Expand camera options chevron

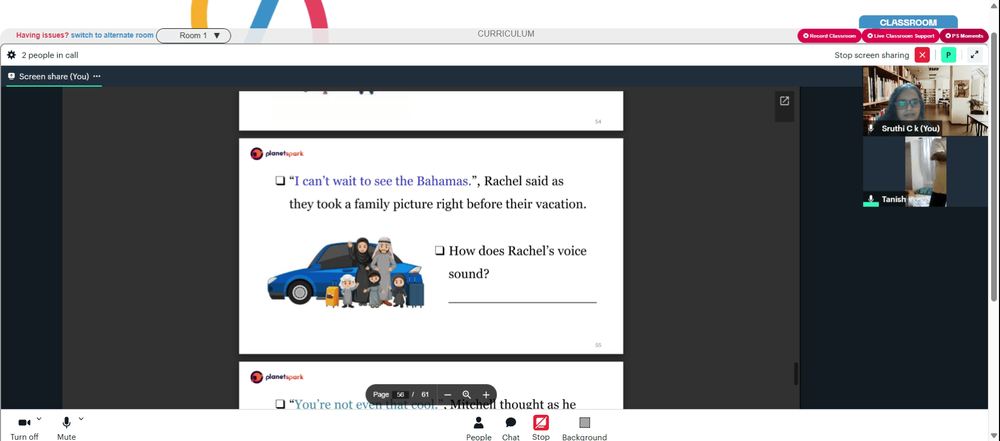(39, 419)
